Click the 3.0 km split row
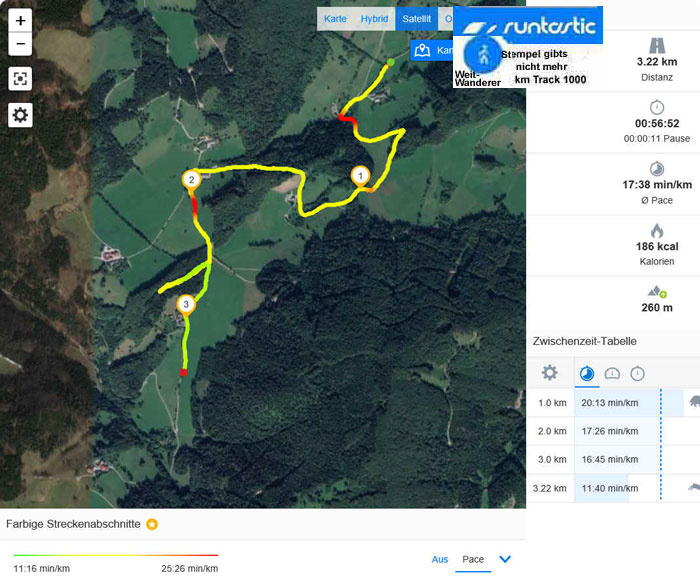This screenshot has height=578, width=700. tap(613, 459)
